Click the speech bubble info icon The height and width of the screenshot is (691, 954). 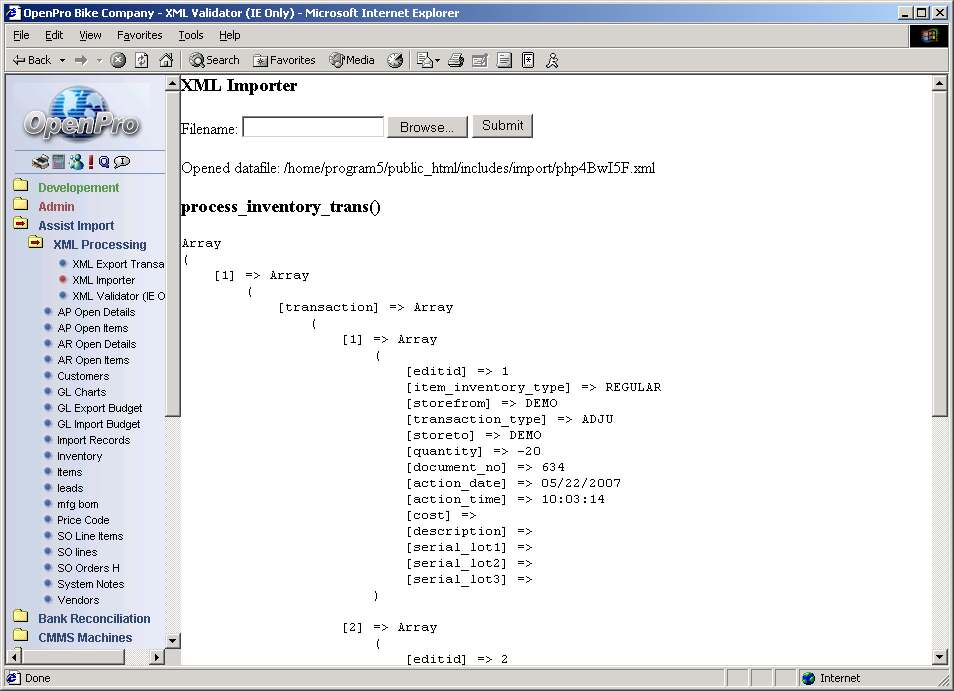122,162
